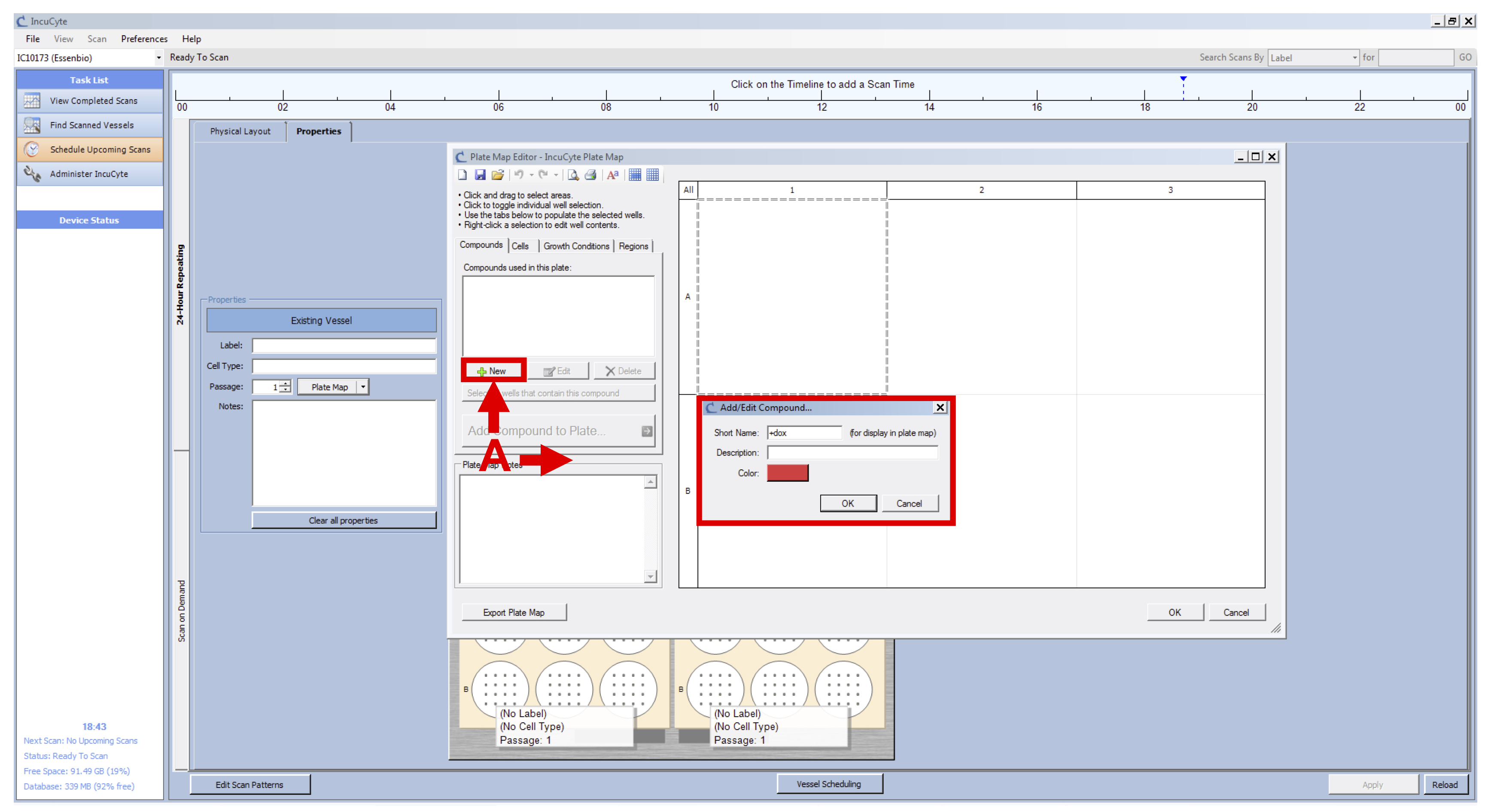Click Edit Scan Patterns button
The width and height of the screenshot is (1491, 812).
(x=250, y=785)
